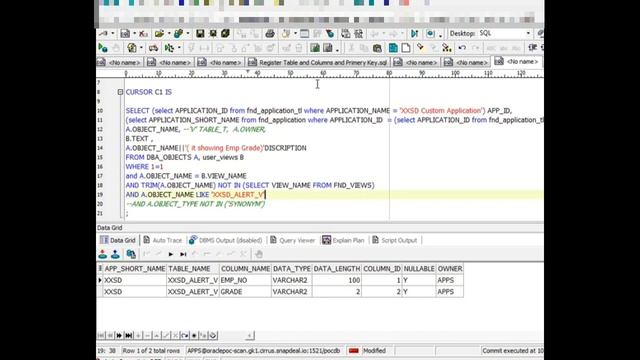The height and width of the screenshot is (360, 640).
Task: Click the new session connection icon
Action: point(103,33)
